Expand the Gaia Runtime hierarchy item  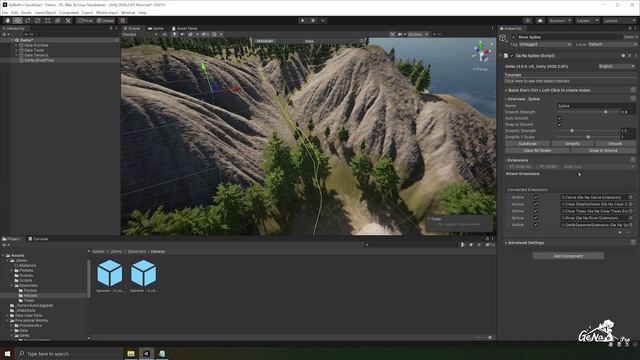point(16,45)
